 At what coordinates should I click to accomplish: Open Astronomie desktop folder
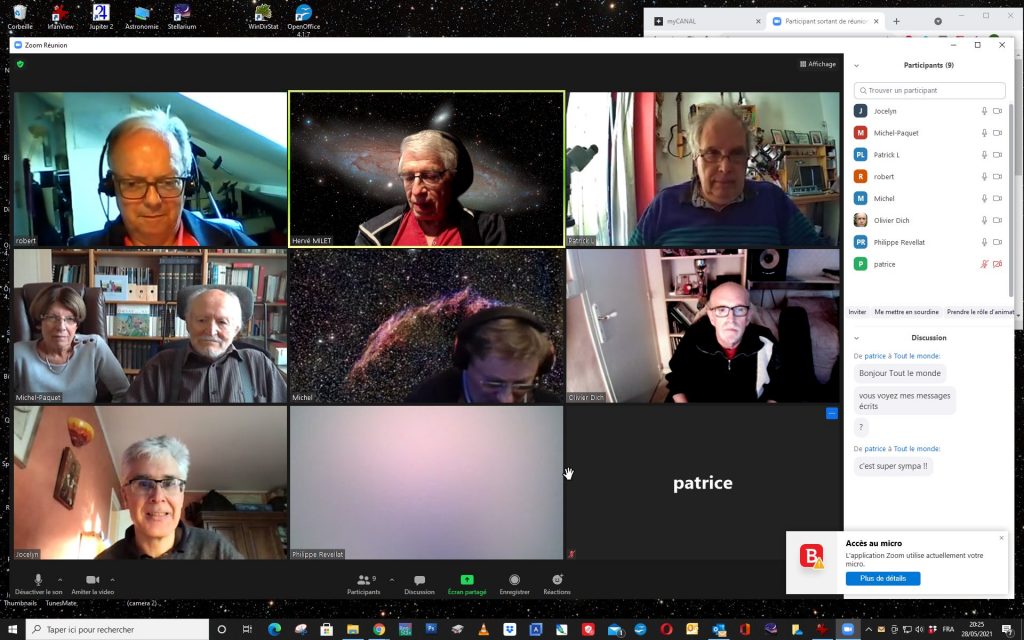click(x=142, y=17)
